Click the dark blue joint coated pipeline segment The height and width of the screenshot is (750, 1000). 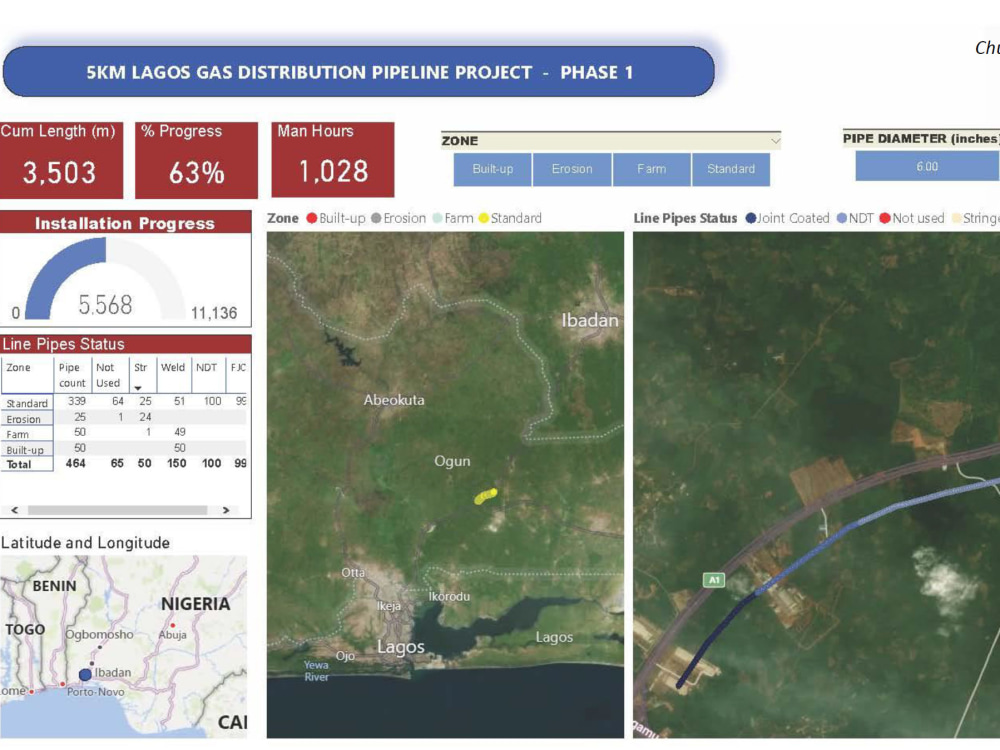(716, 642)
